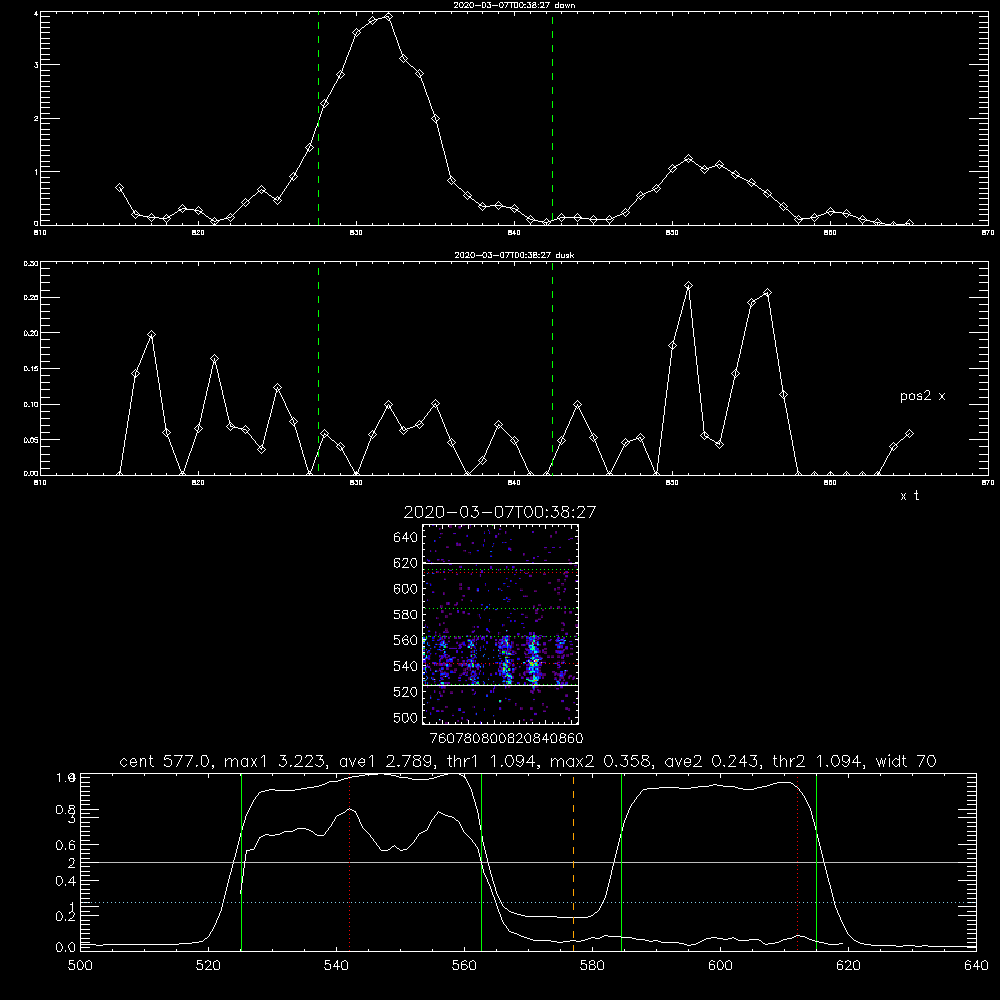Screen dimensions: 1000x1000
Task: Select 'widt 70' in the stats line
Action: tap(906, 761)
